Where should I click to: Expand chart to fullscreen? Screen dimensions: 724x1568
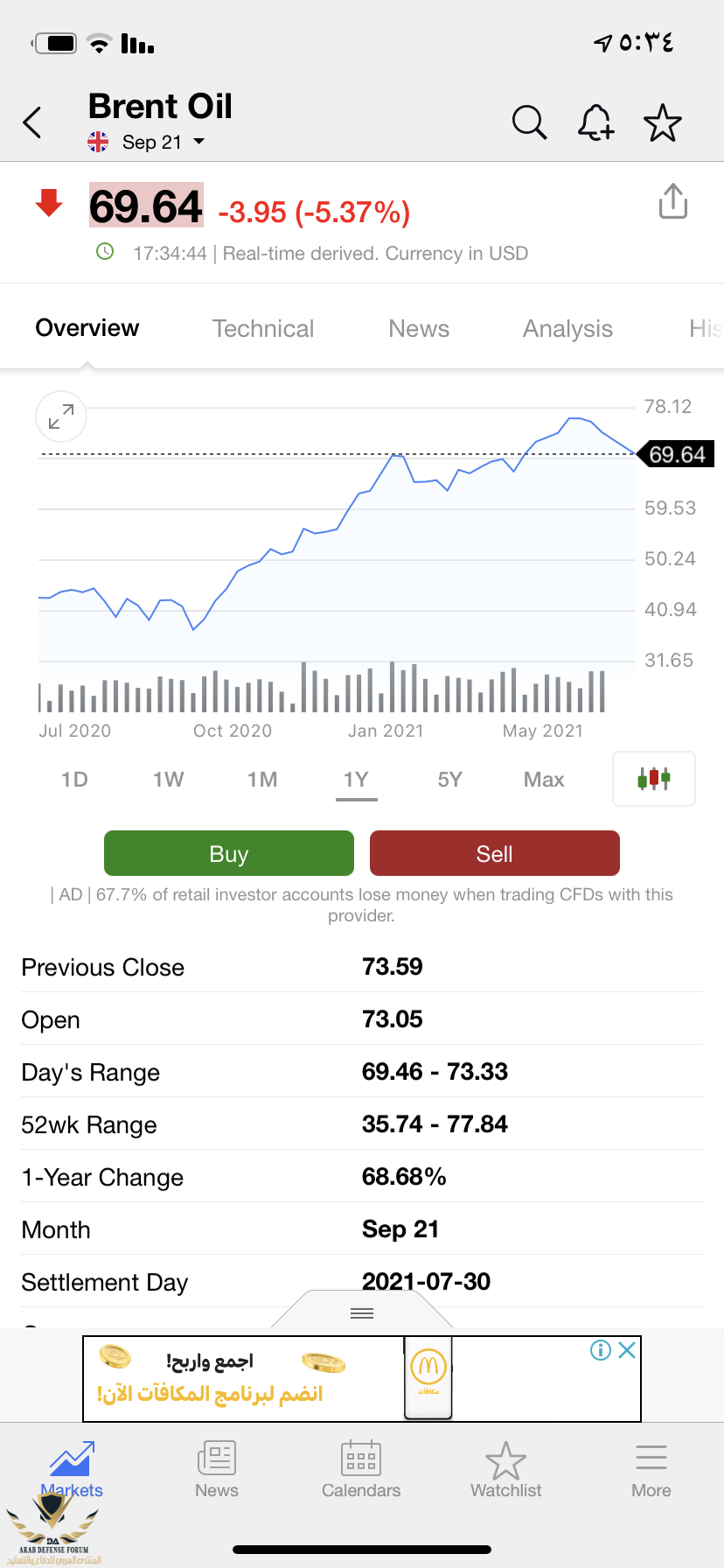pyautogui.click(x=61, y=416)
